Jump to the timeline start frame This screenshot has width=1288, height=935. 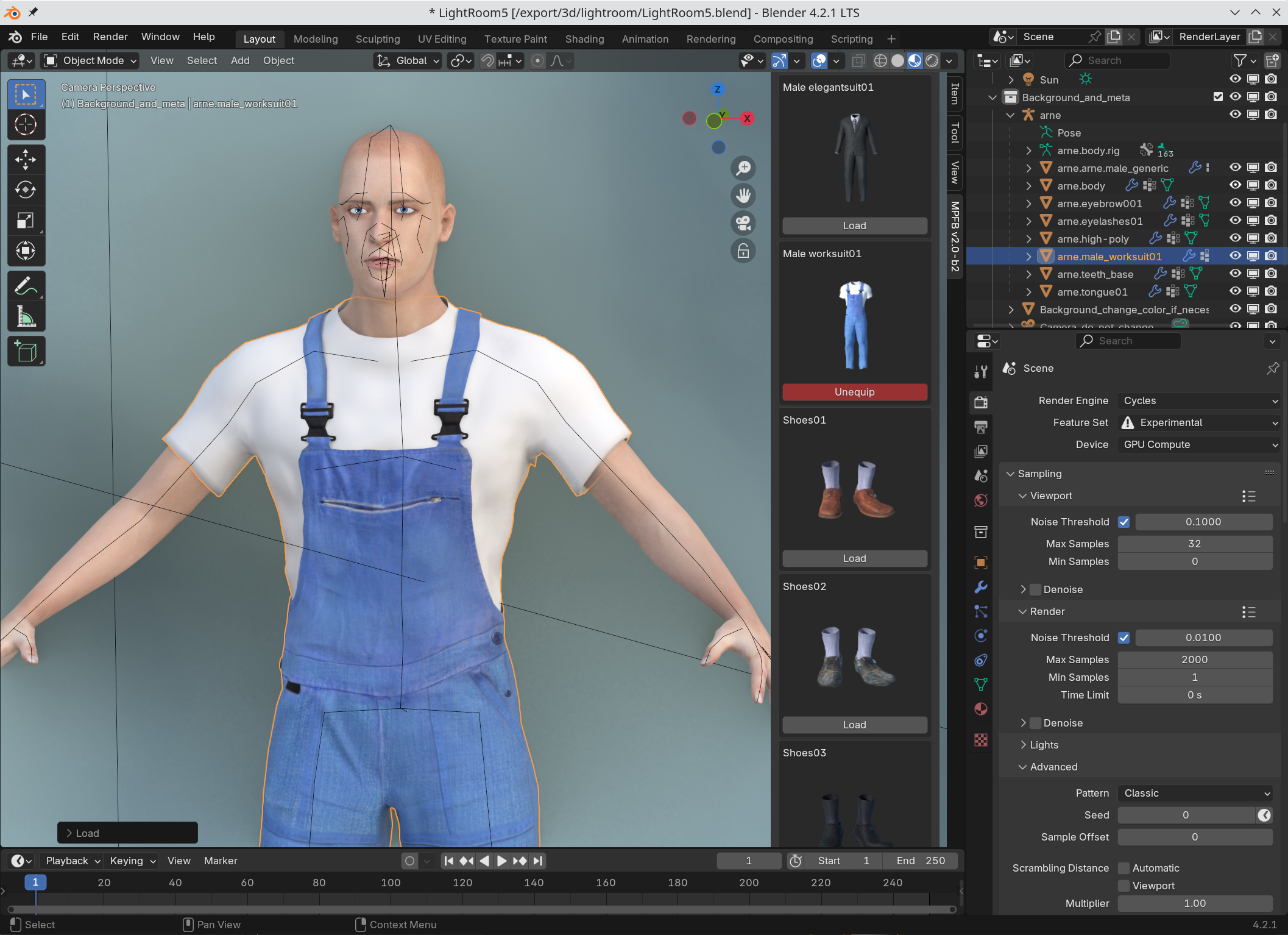coord(449,861)
